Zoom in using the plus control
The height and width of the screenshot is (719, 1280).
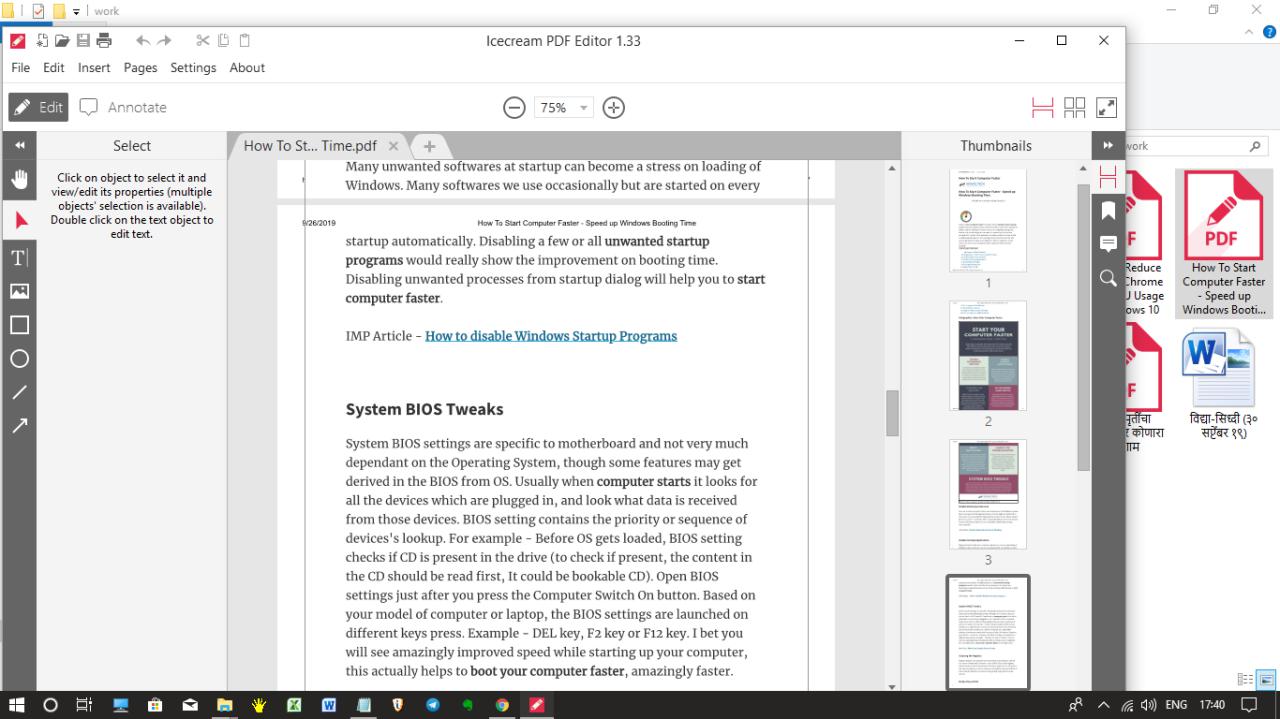pos(613,107)
